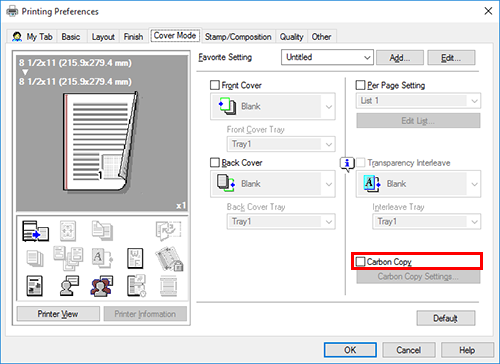This screenshot has height=364, width=500.
Task: Open the Favorite Setting Untitled dropdown
Action: 327,57
